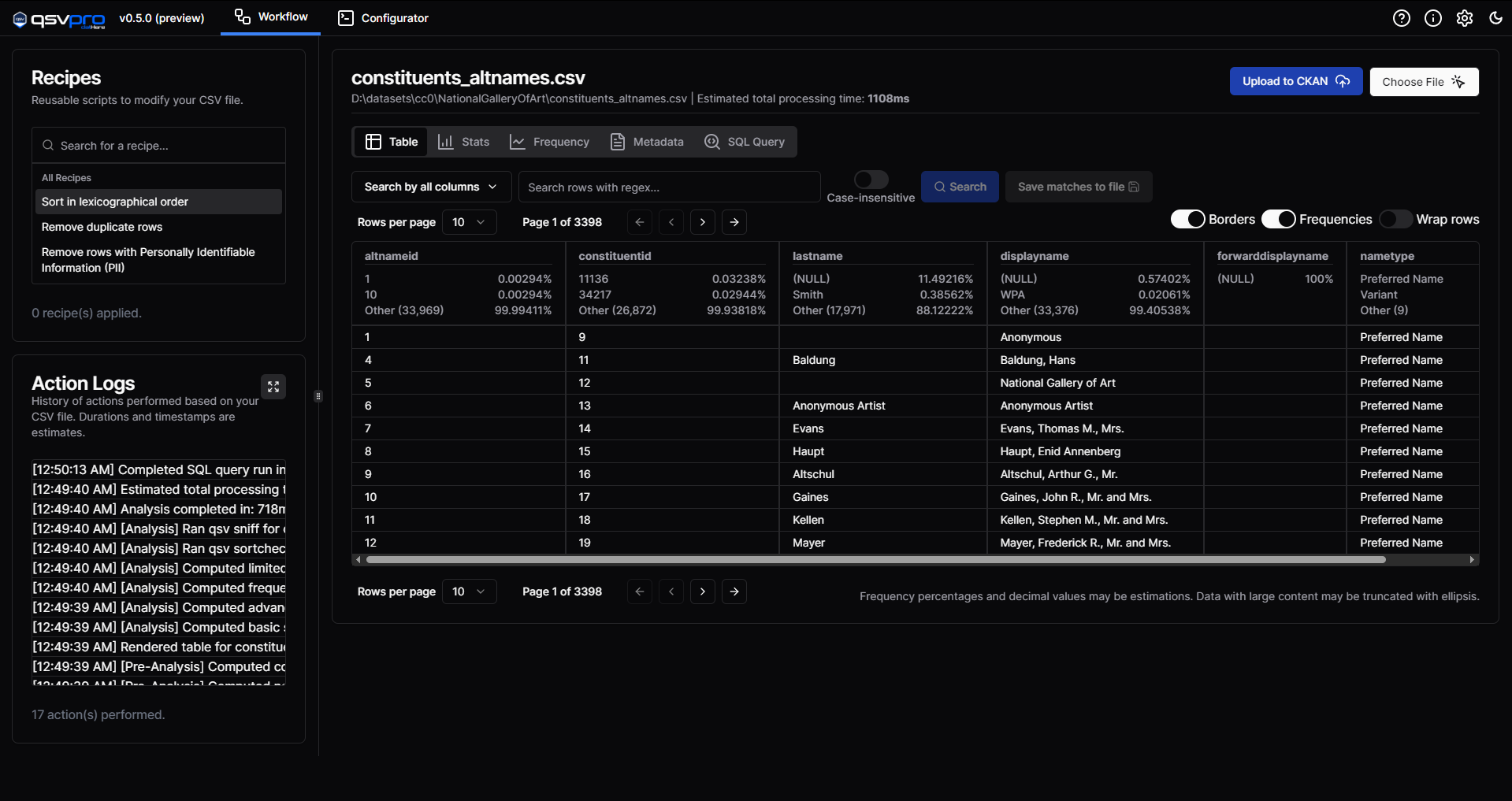Open the help question mark icon
Screen dimensions: 1512x801
[1401, 18]
